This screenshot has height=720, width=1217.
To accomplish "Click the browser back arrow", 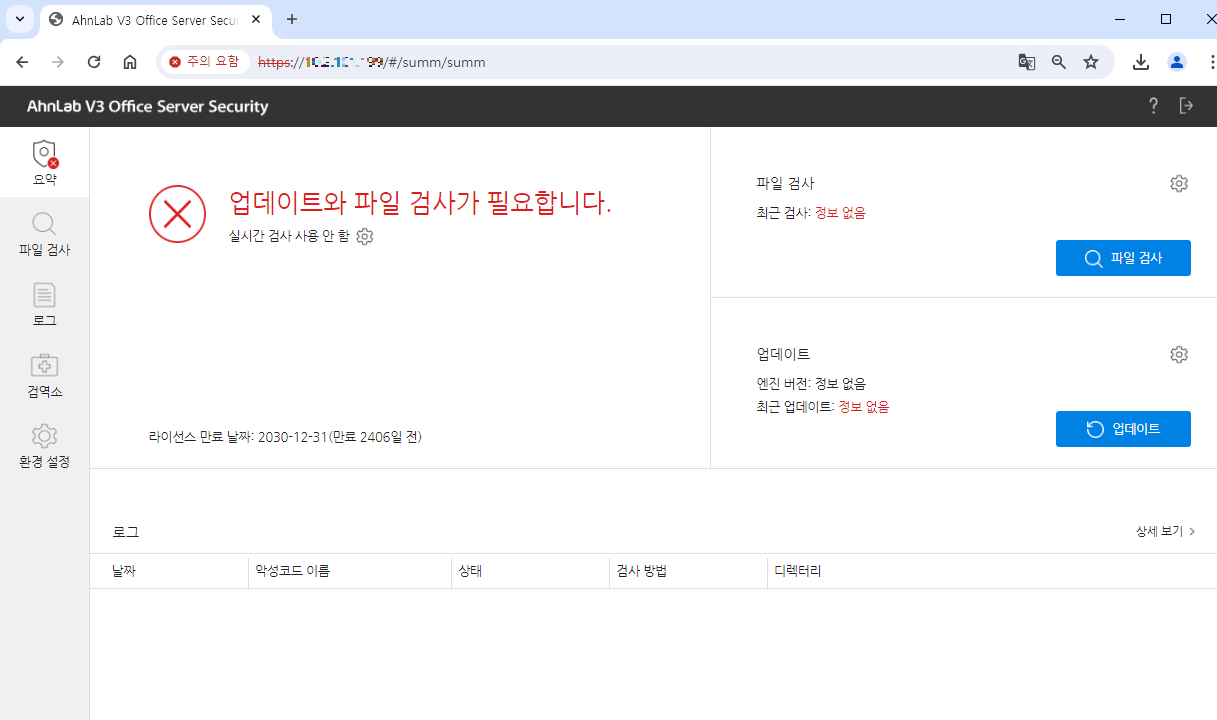I will click(x=22, y=62).
